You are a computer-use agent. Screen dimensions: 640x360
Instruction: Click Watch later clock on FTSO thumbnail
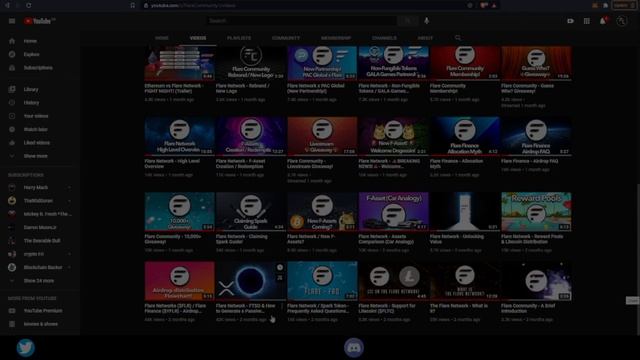(x=280, y=268)
